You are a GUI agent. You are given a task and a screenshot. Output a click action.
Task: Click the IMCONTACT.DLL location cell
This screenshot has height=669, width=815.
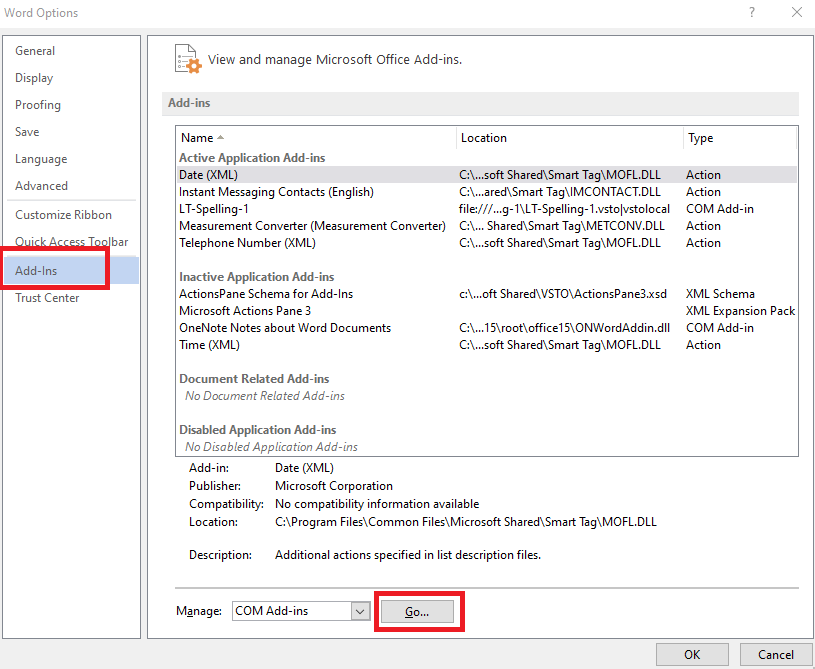coord(560,192)
